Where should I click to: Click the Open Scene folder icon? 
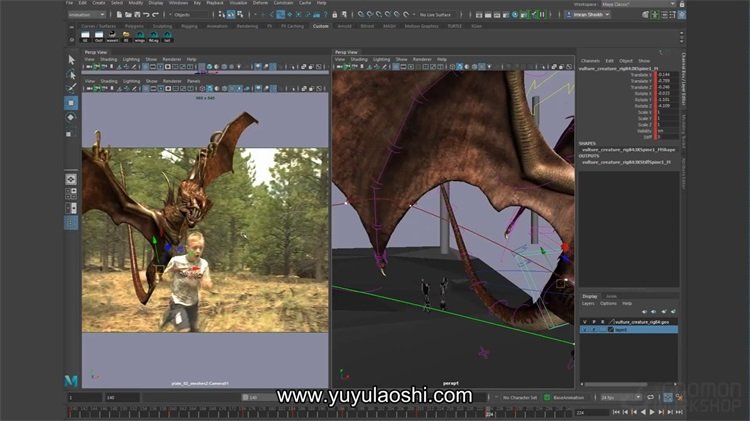(x=128, y=15)
